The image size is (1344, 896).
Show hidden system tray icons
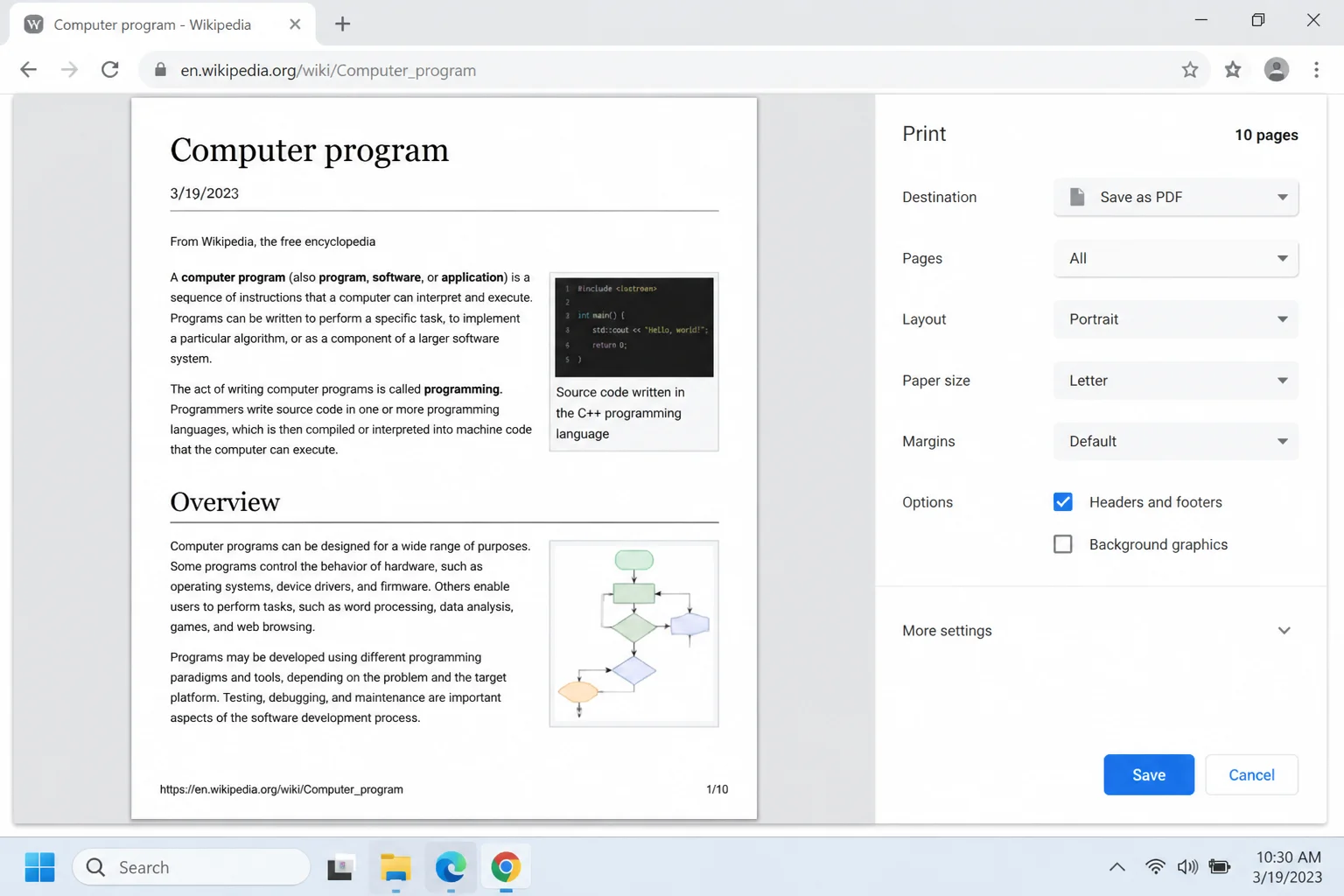coord(1117,867)
